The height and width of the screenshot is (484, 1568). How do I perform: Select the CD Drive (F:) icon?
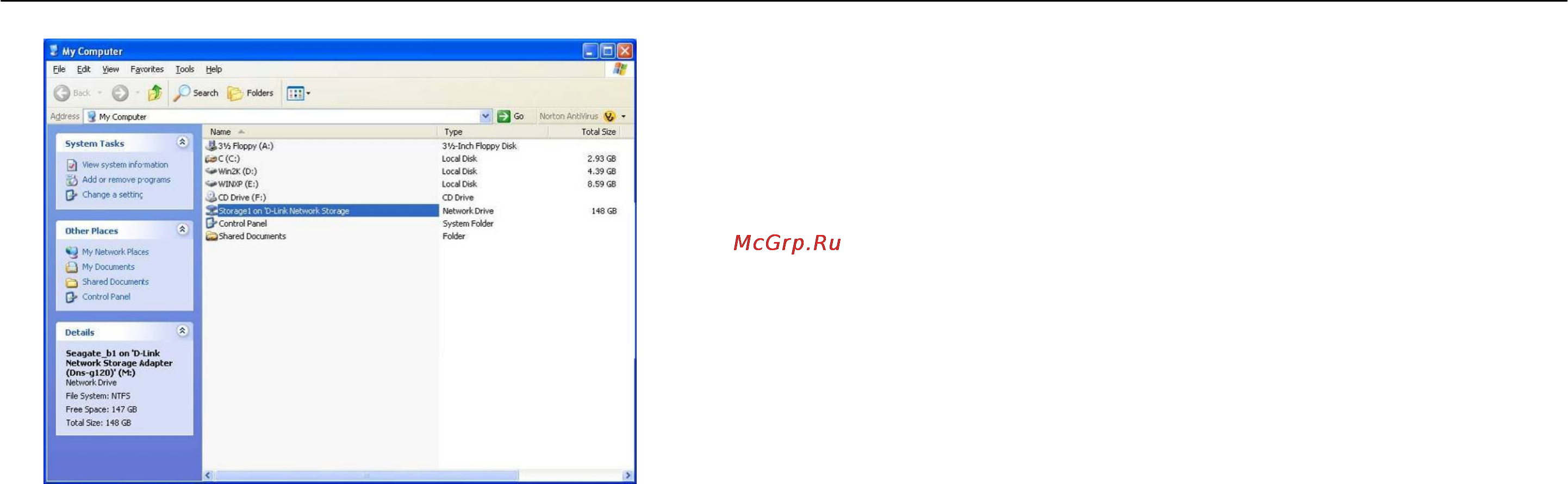tap(211, 197)
